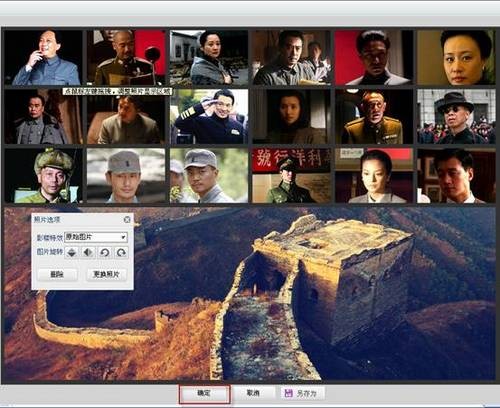Select the officer reading at a microphone
This screenshot has height=408, width=500.
(126, 57)
